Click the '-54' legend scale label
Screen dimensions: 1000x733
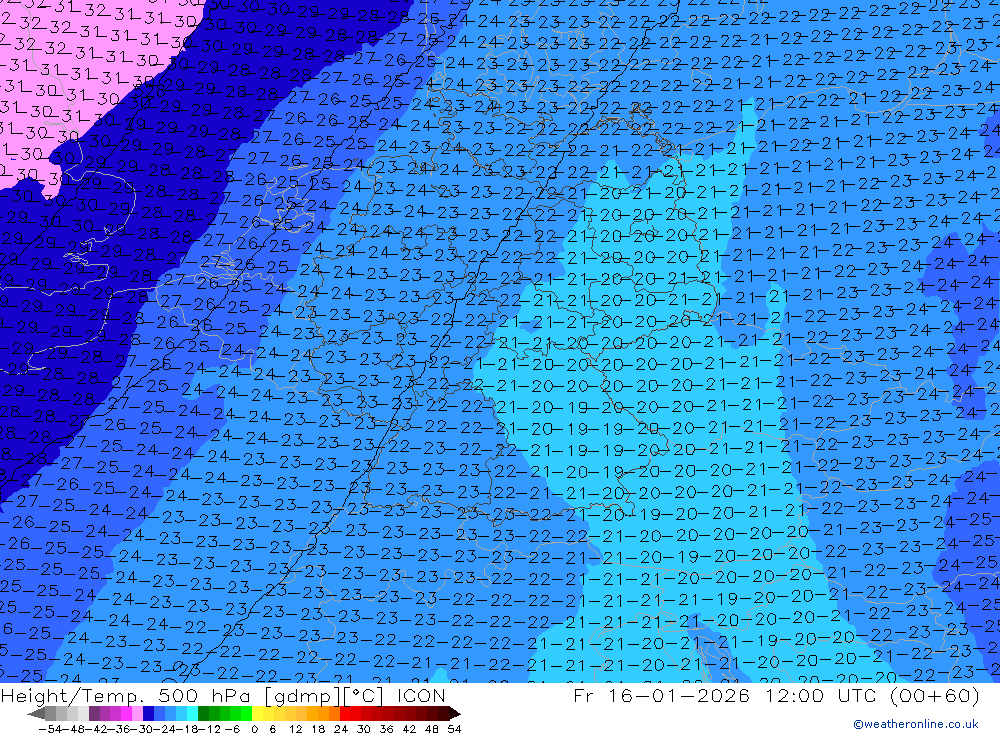[x=50, y=729]
